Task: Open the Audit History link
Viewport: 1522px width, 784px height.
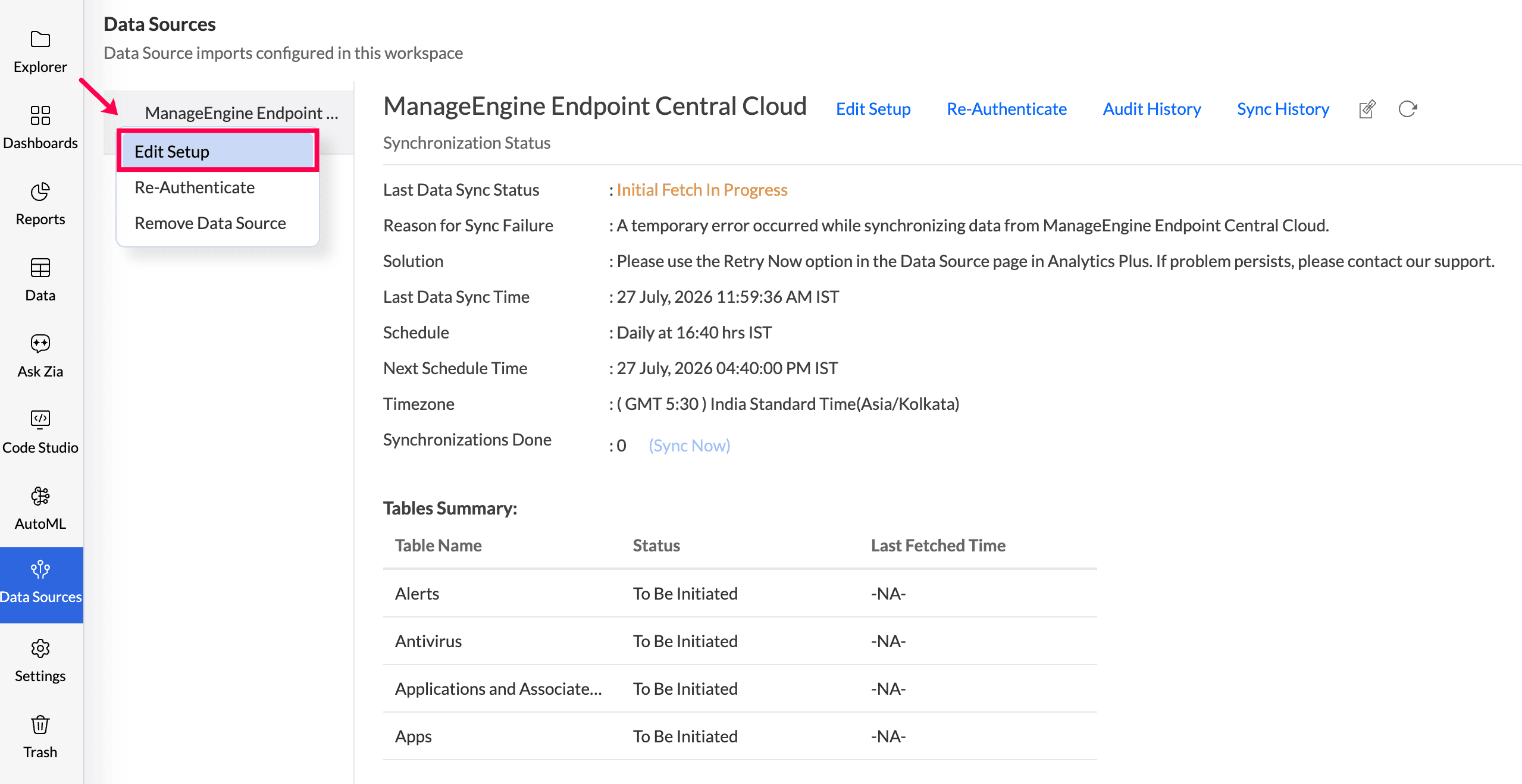Action: 1152,109
